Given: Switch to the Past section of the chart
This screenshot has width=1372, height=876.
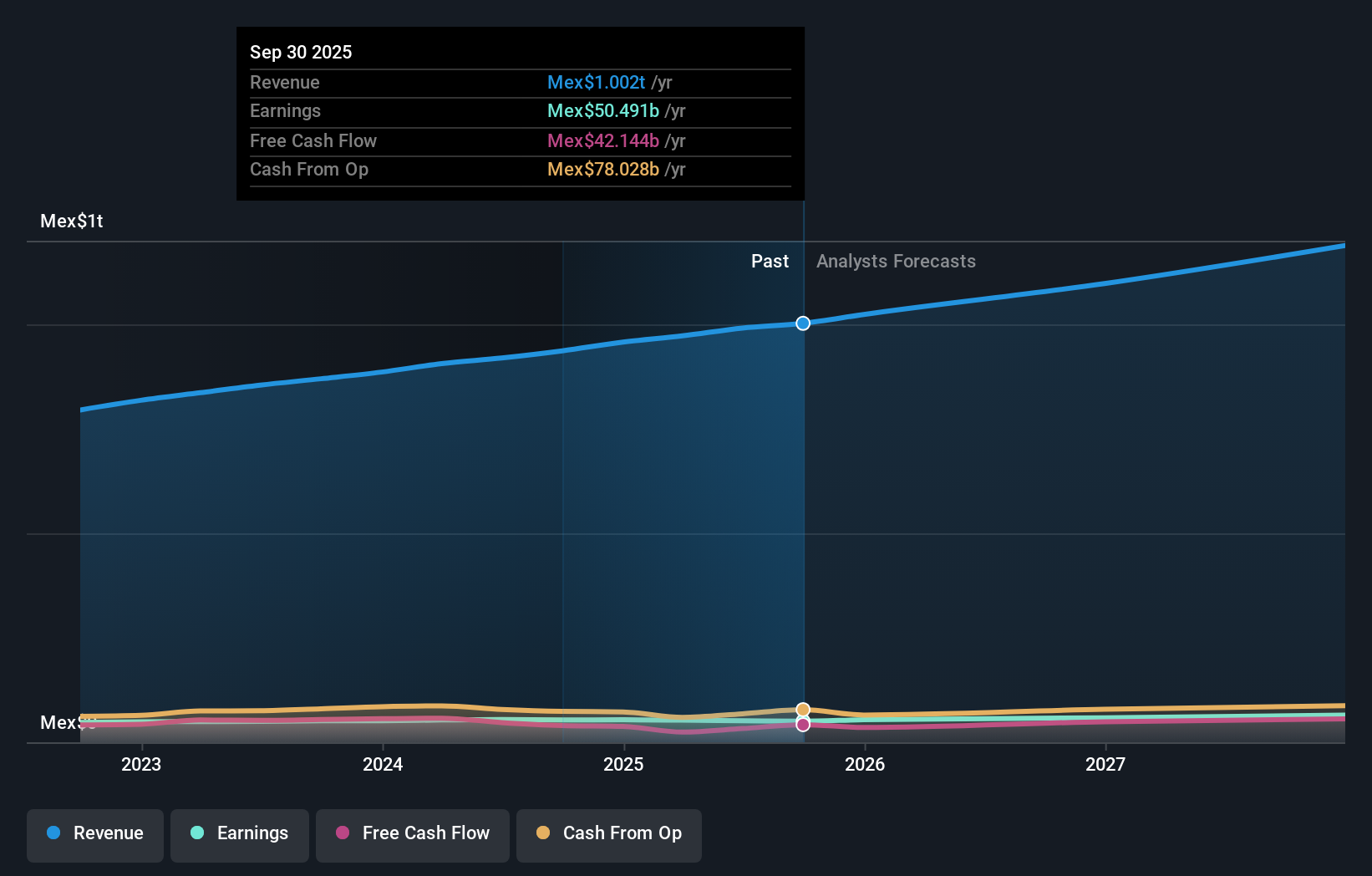Looking at the screenshot, I should pos(770,261).
